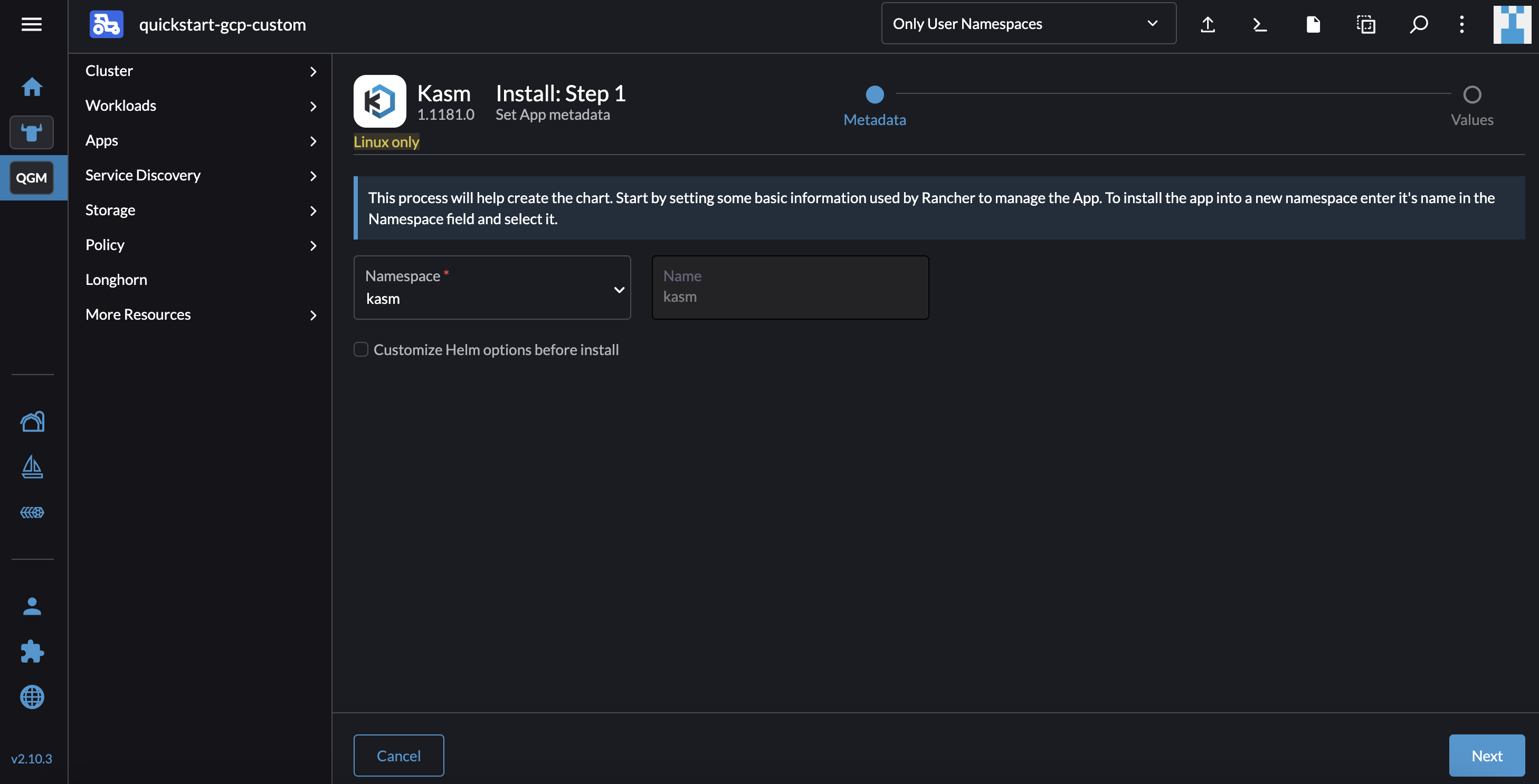1539x784 pixels.
Task: Click the Linux only label
Action: (x=386, y=142)
